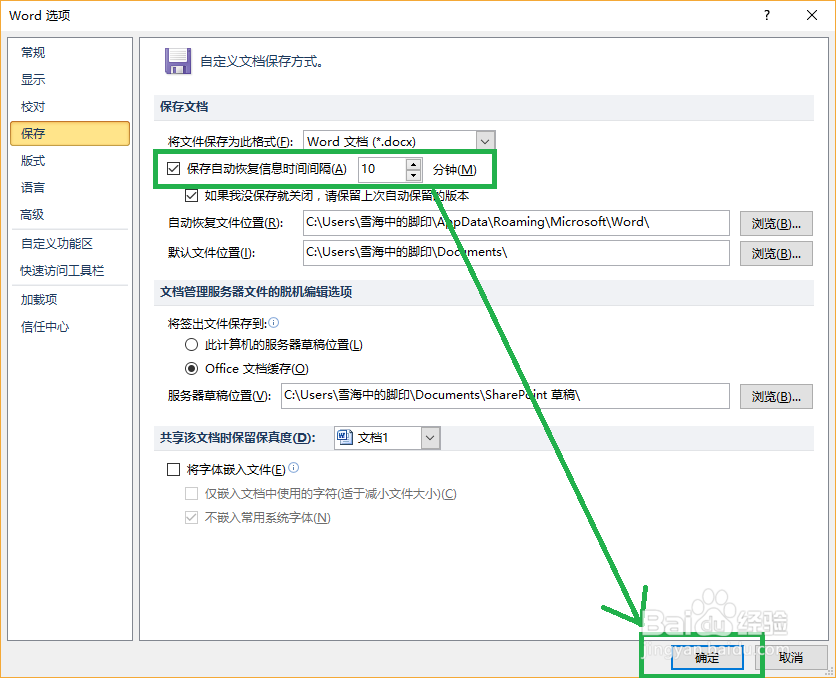Image resolution: width=836 pixels, height=678 pixels.
Task: Toggle 仅嵌入文档中使用的字符 checkbox
Action: 191,494
